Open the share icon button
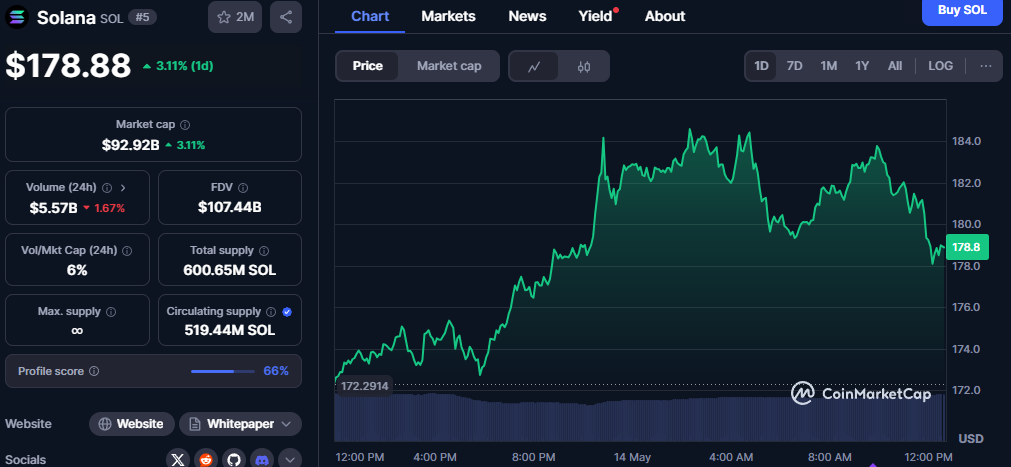Image resolution: width=1011 pixels, height=467 pixels. (286, 17)
